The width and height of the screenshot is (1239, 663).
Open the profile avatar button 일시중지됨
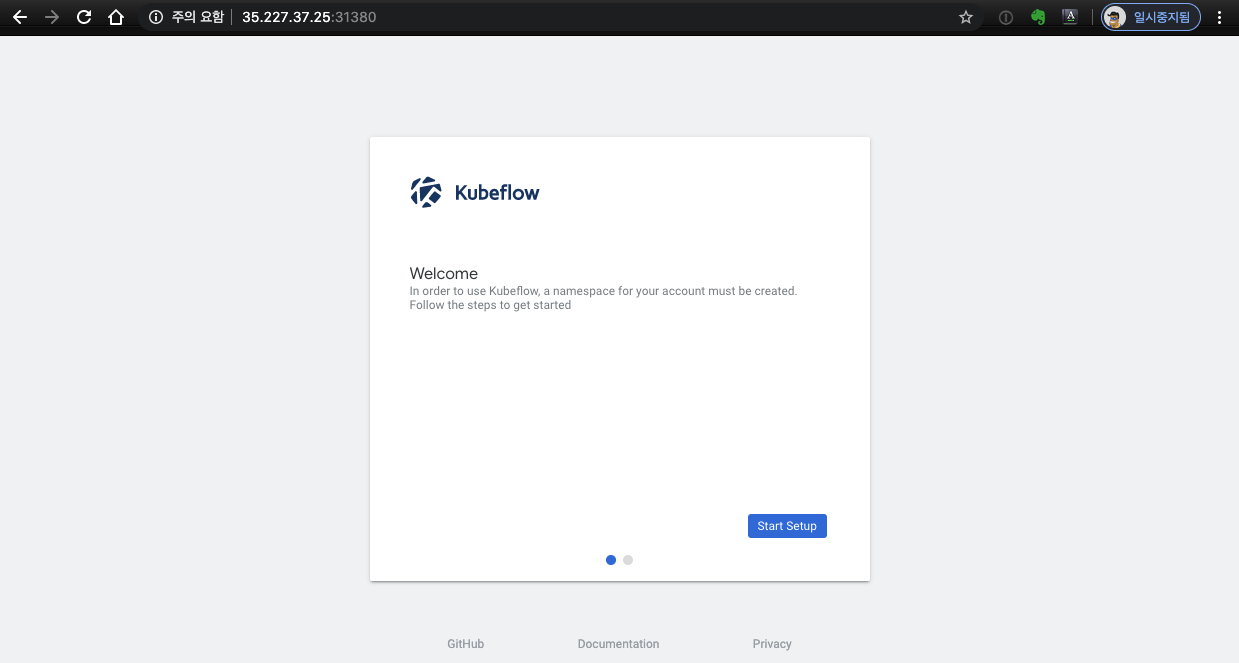(1151, 17)
